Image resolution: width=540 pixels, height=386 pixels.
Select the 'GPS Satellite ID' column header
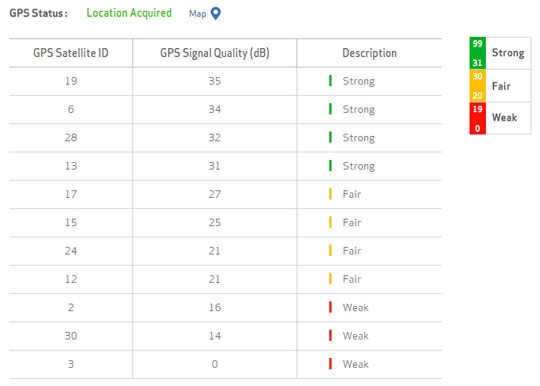(71, 53)
